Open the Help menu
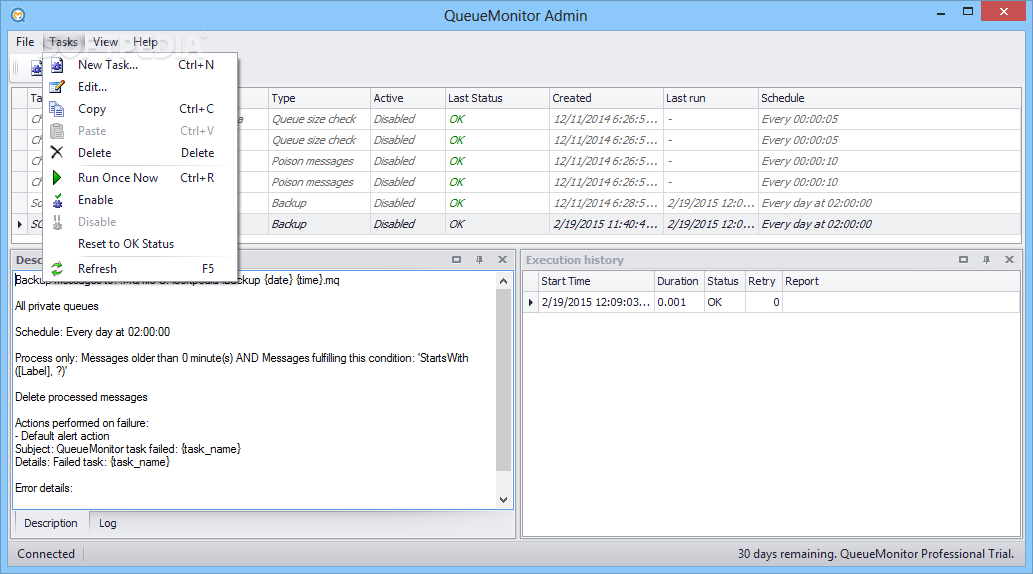Screen dimensions: 1033x574 pos(146,42)
